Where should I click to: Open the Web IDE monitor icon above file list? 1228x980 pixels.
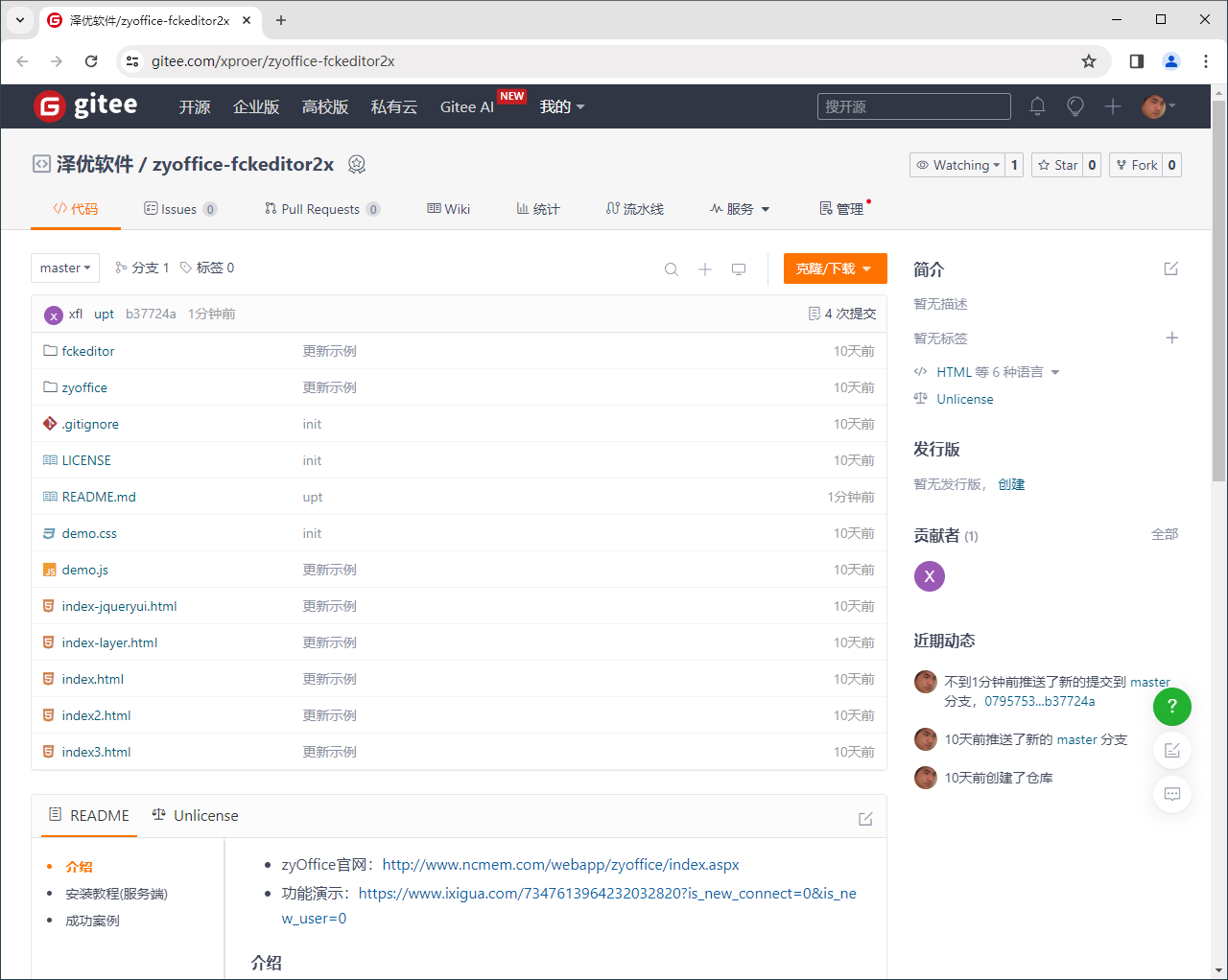click(x=739, y=268)
